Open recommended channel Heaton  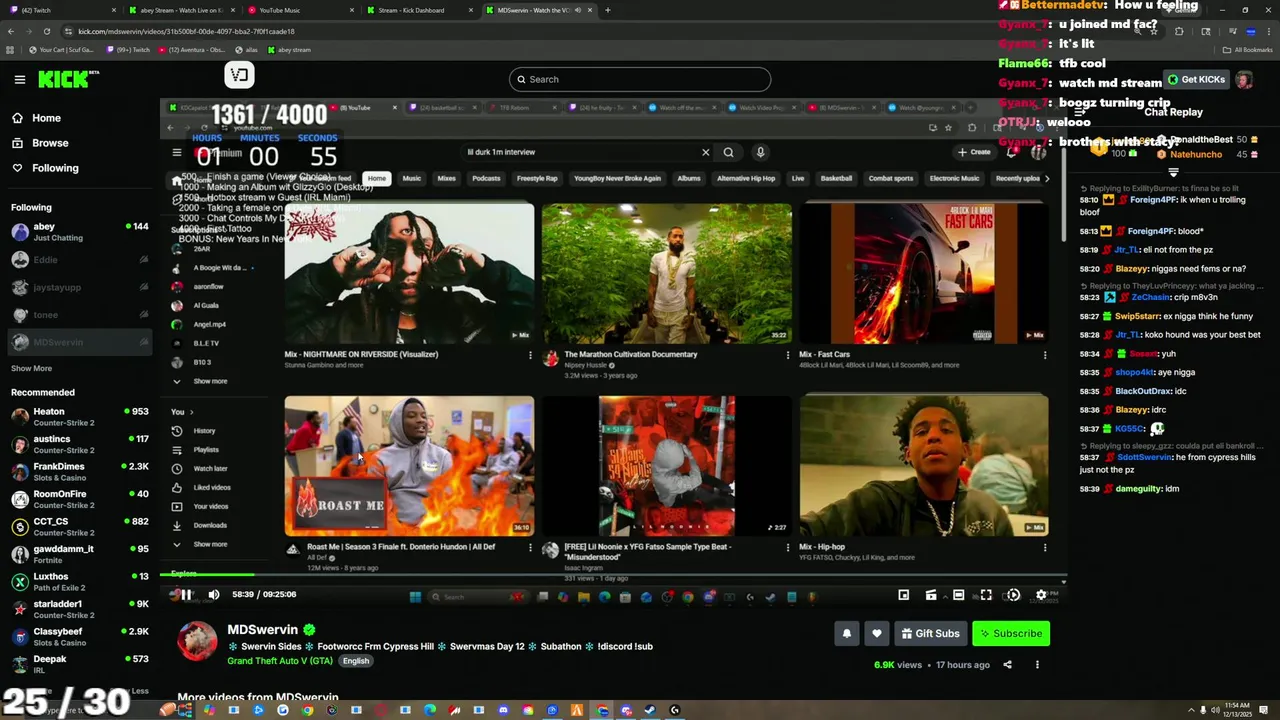[80, 416]
